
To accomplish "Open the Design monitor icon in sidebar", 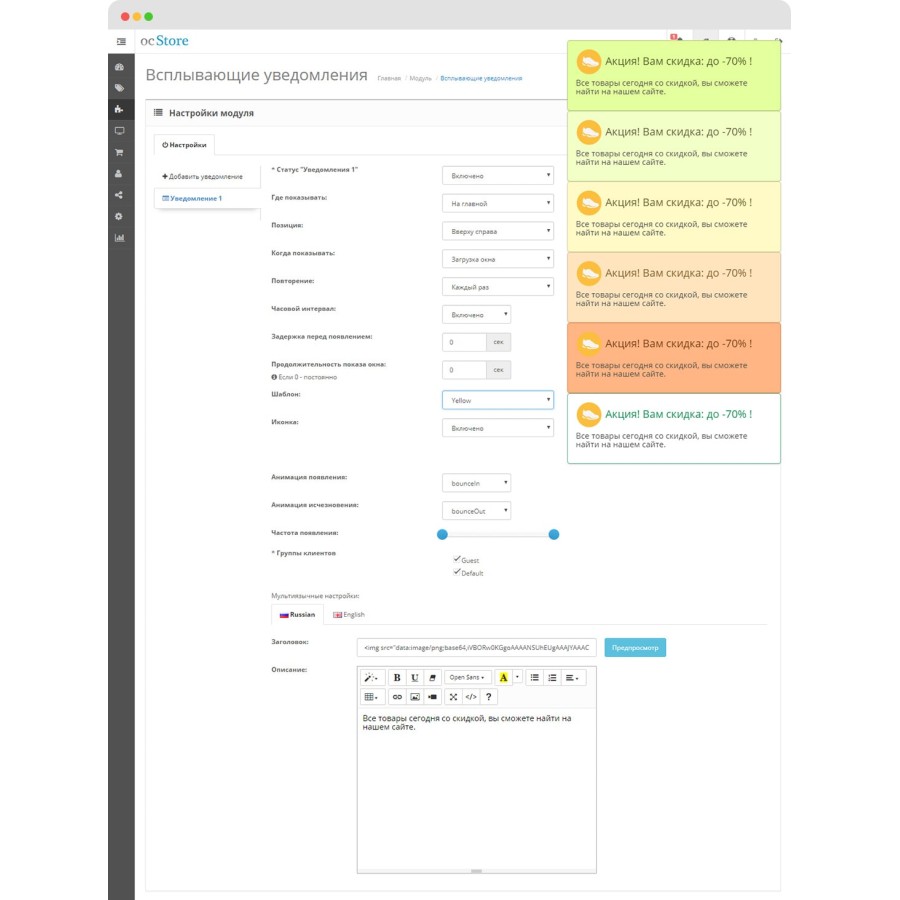I will [119, 131].
